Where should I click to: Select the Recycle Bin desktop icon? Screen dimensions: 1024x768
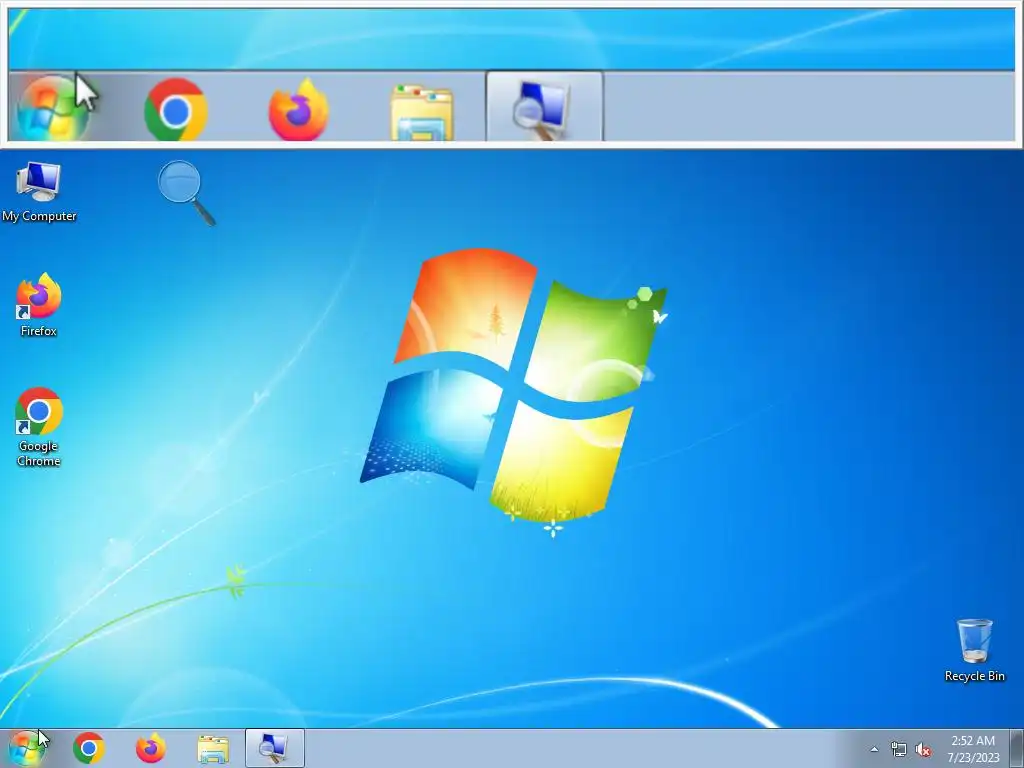(x=974, y=650)
